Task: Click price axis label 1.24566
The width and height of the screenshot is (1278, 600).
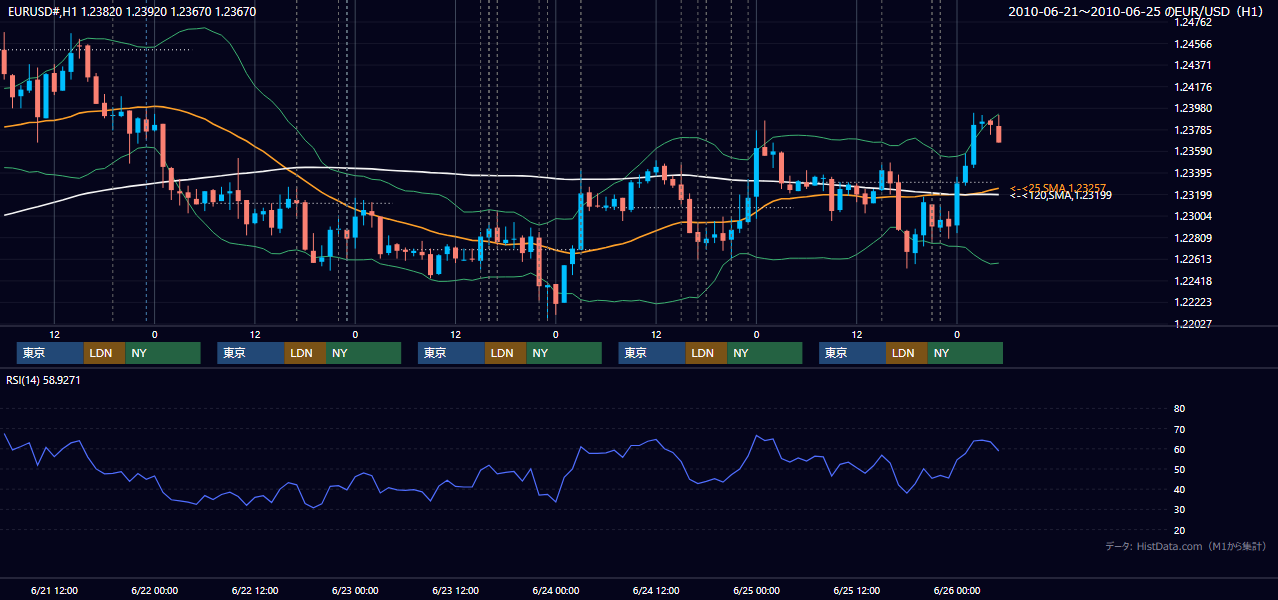Action: pos(1192,44)
